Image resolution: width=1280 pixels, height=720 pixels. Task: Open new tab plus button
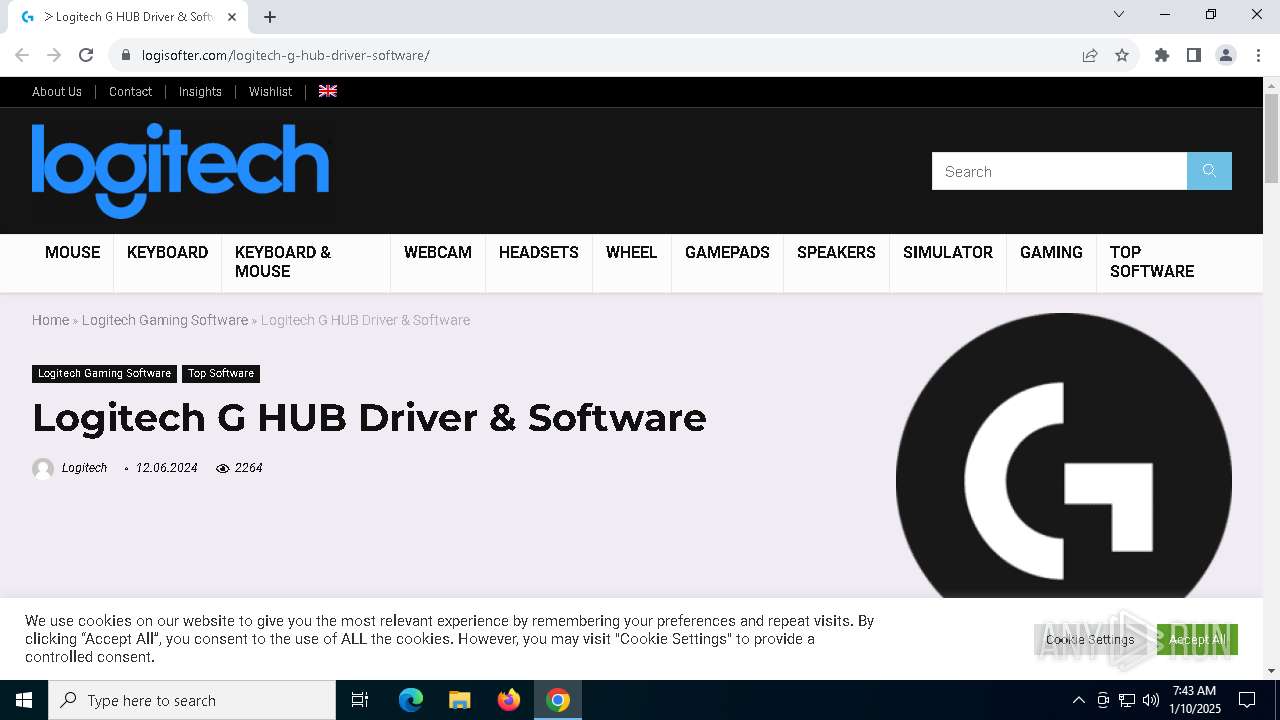(270, 17)
